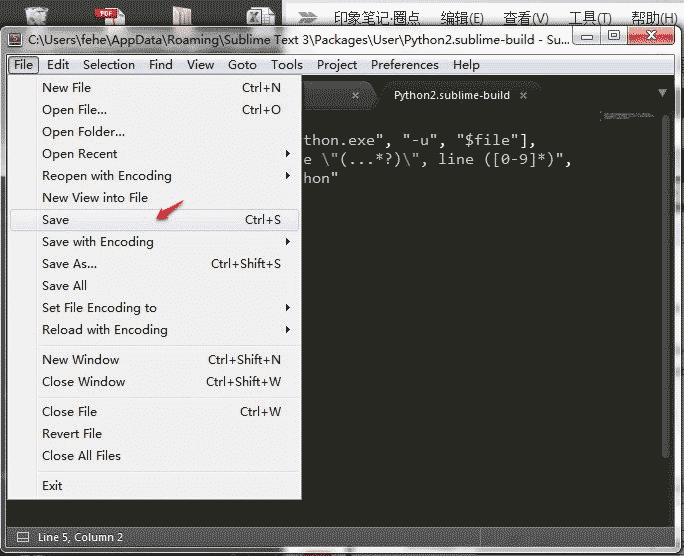Open the tab list dropdown arrow
684x556 pixels.
click(x=662, y=93)
